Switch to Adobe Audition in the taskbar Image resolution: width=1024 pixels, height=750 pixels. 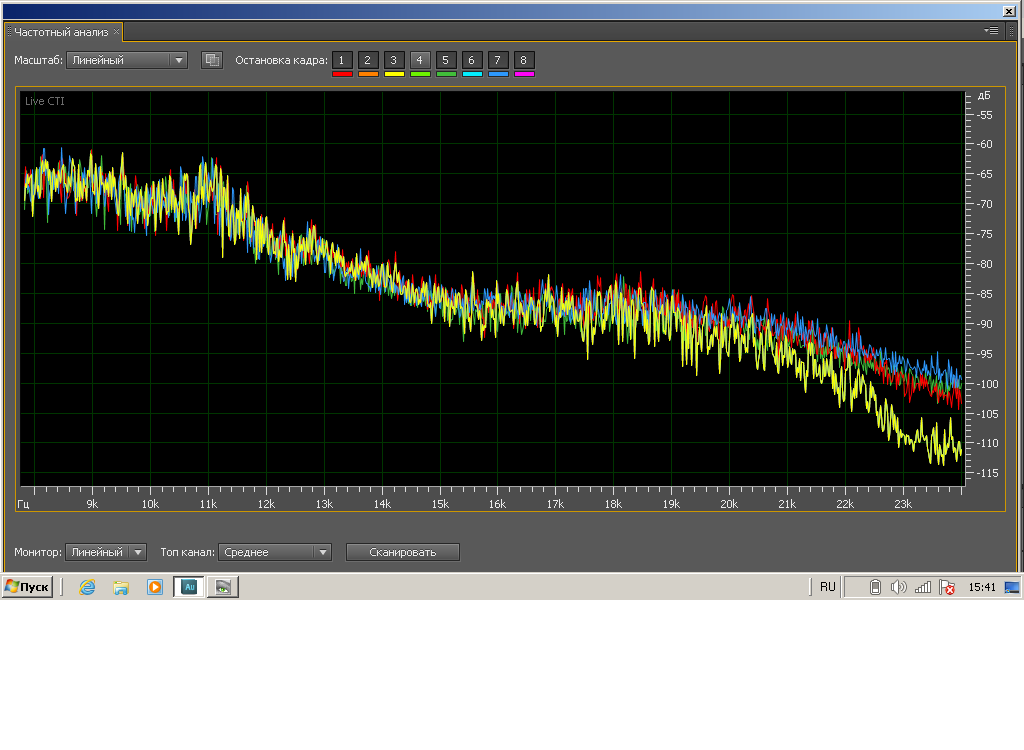(x=189, y=587)
